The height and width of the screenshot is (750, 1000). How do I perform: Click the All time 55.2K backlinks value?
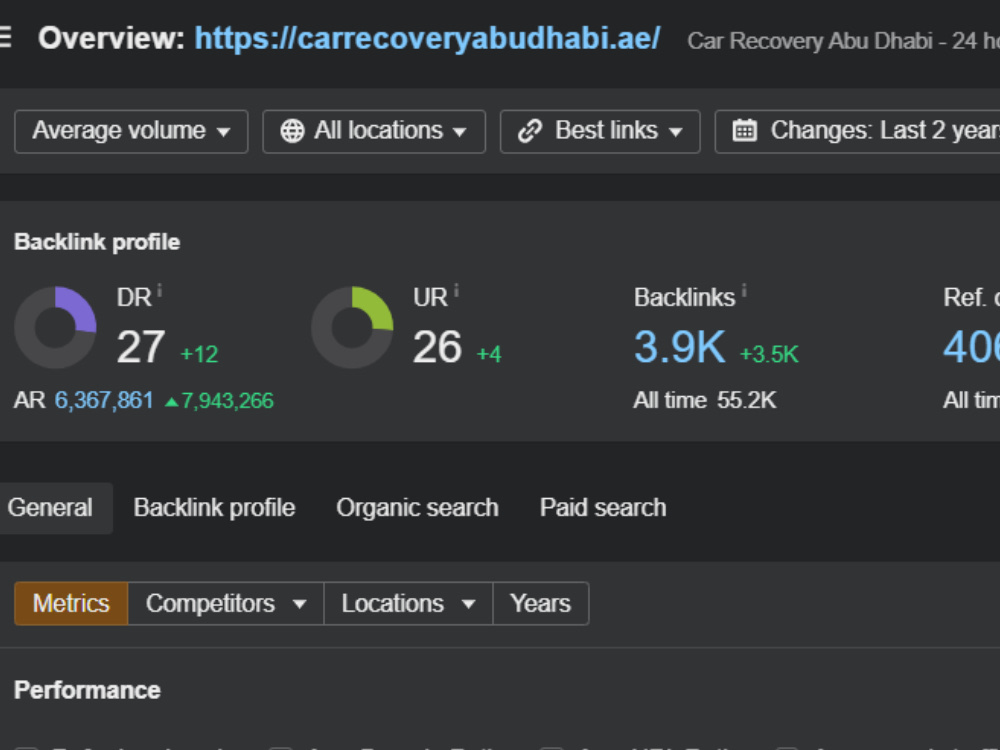pos(746,401)
